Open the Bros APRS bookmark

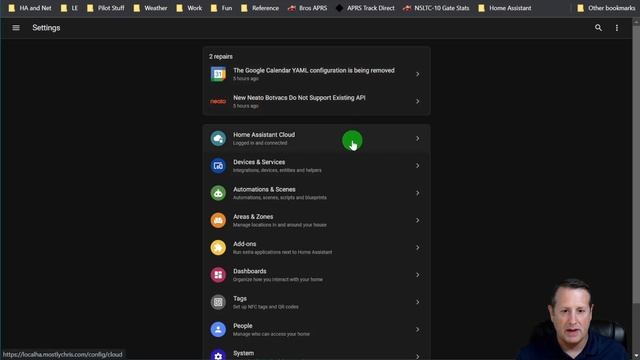point(307,8)
